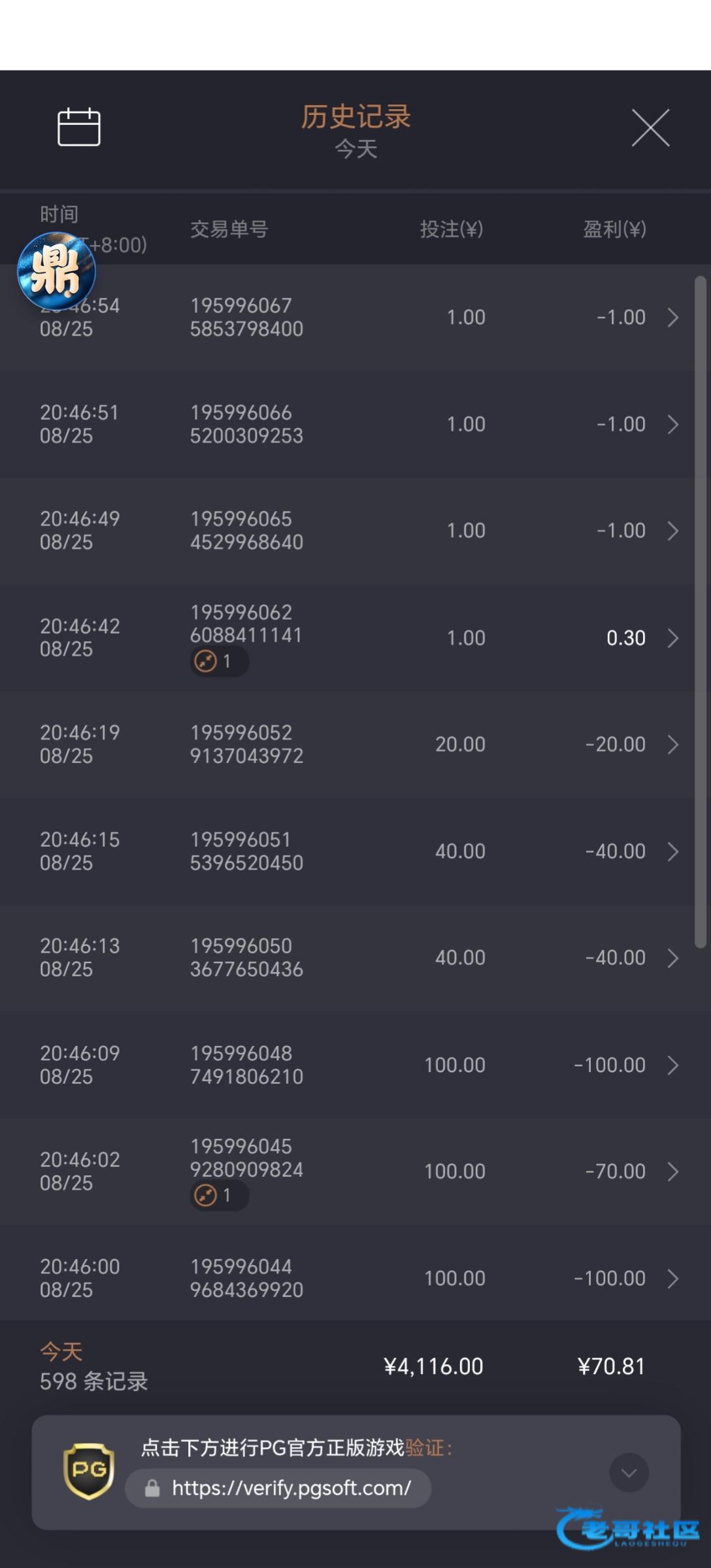Viewport: 711px width, 1568px height.
Task: Expand details for the 20:46:00 record
Action: click(672, 1279)
